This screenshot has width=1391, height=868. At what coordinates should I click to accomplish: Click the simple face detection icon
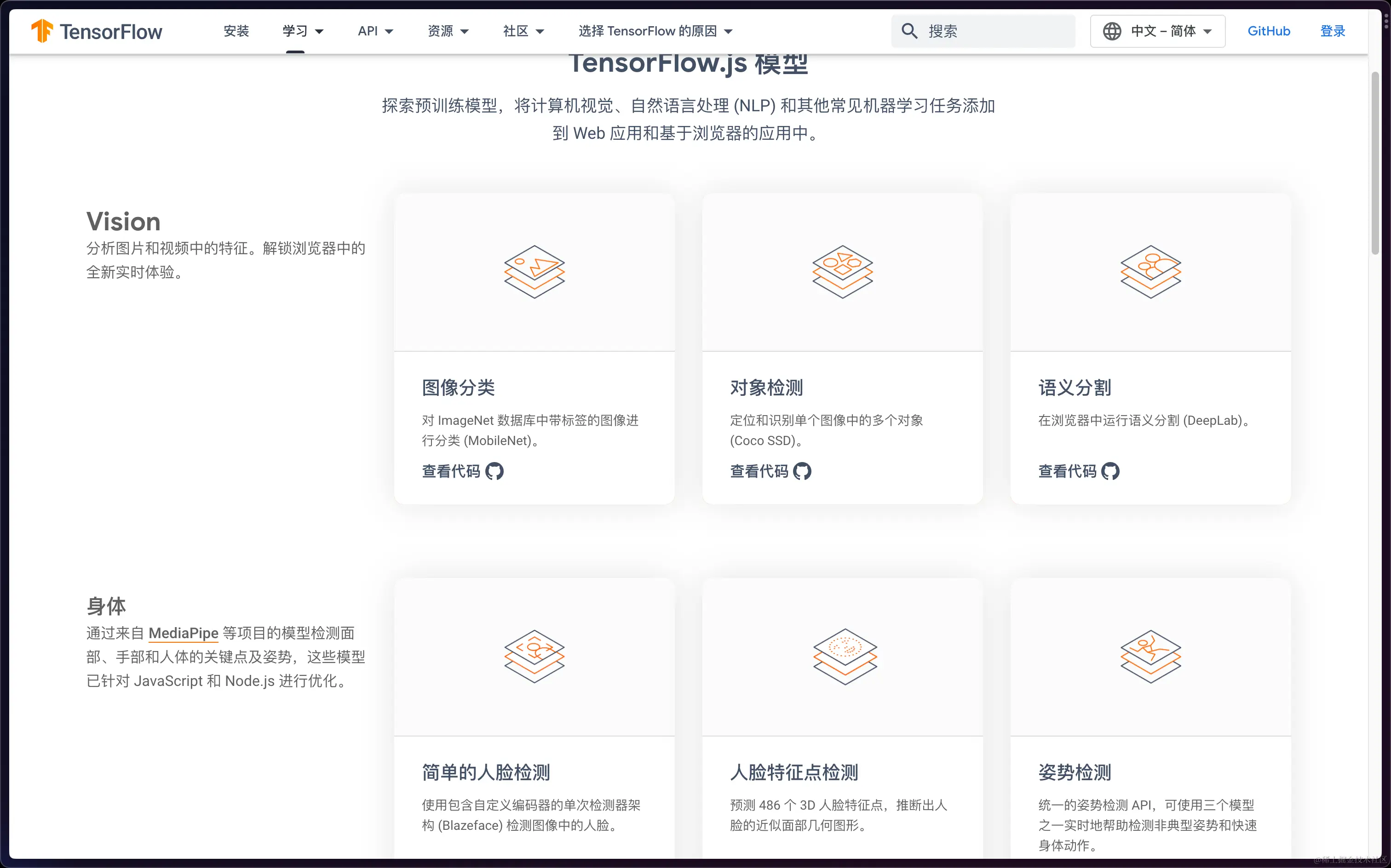tap(534, 656)
